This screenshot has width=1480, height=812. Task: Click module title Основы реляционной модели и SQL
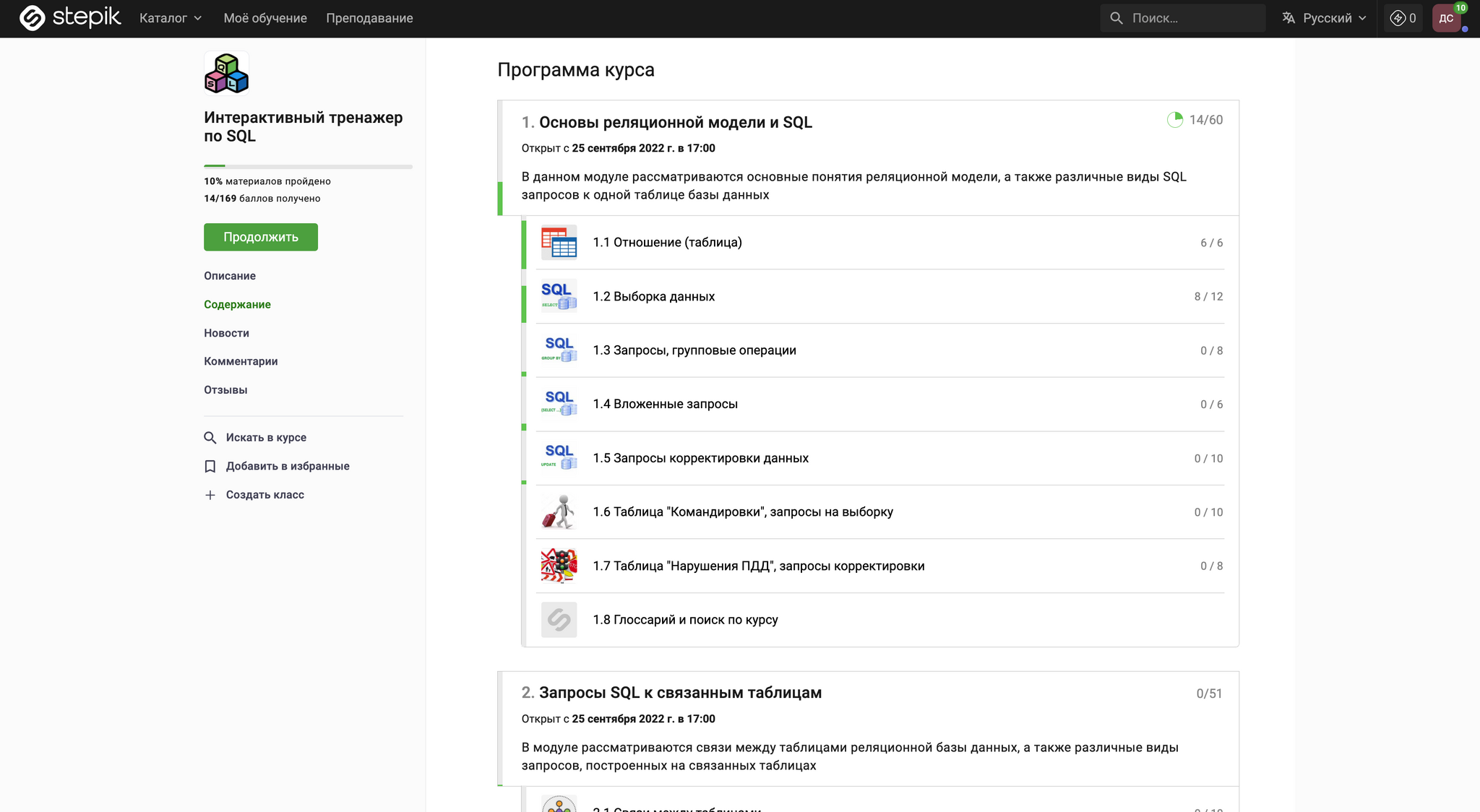[x=675, y=122]
